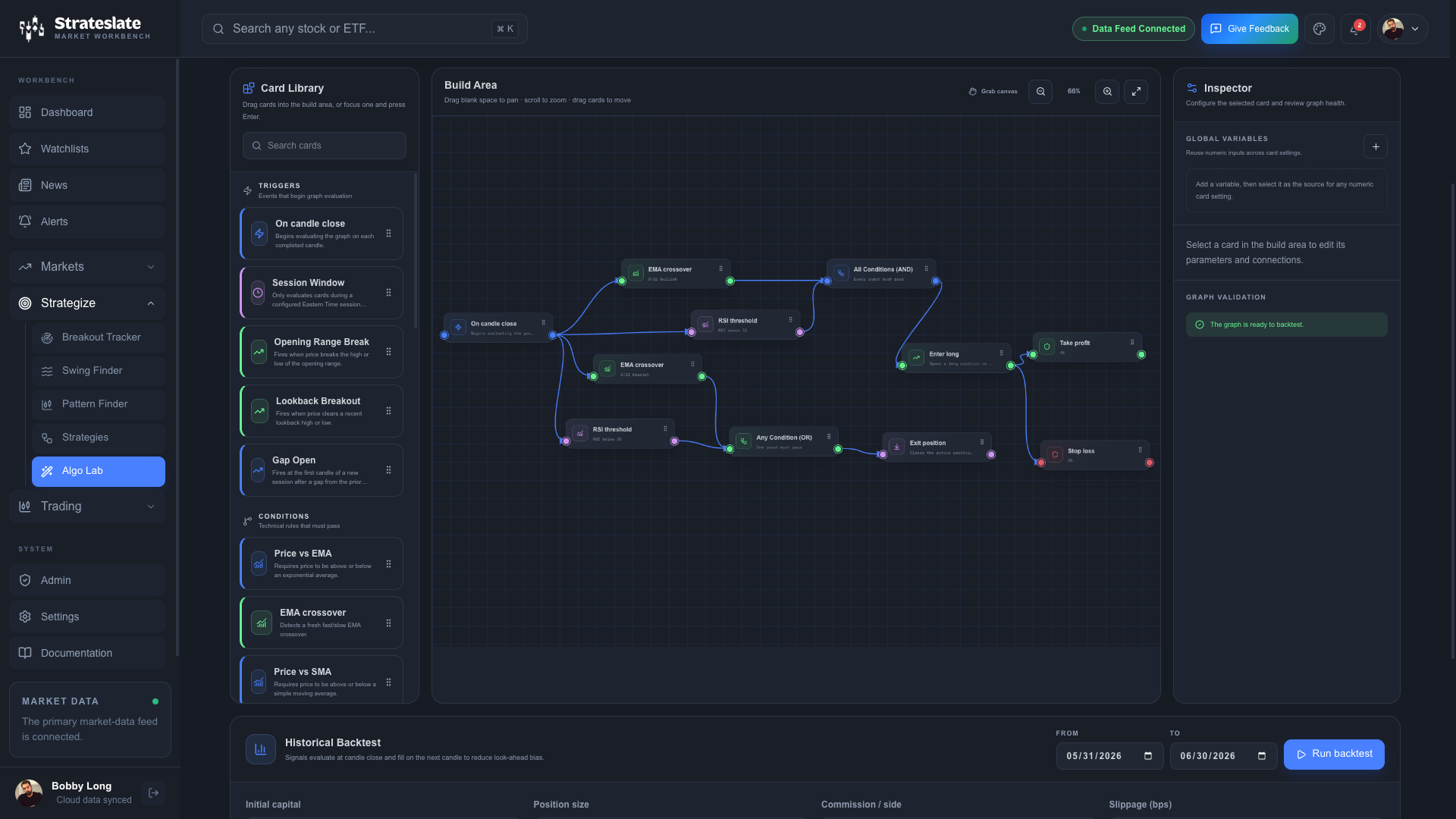Click the Enter long node icon
The width and height of the screenshot is (1456, 819).
pyautogui.click(x=917, y=357)
